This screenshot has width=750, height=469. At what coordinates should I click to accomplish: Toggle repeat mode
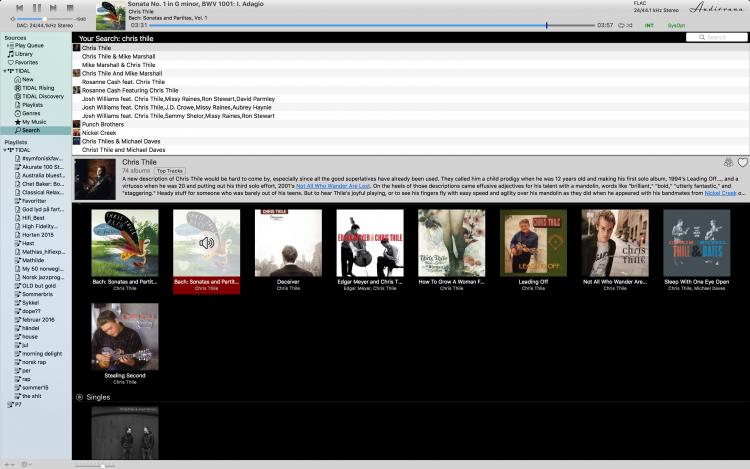pyautogui.click(x=621, y=25)
